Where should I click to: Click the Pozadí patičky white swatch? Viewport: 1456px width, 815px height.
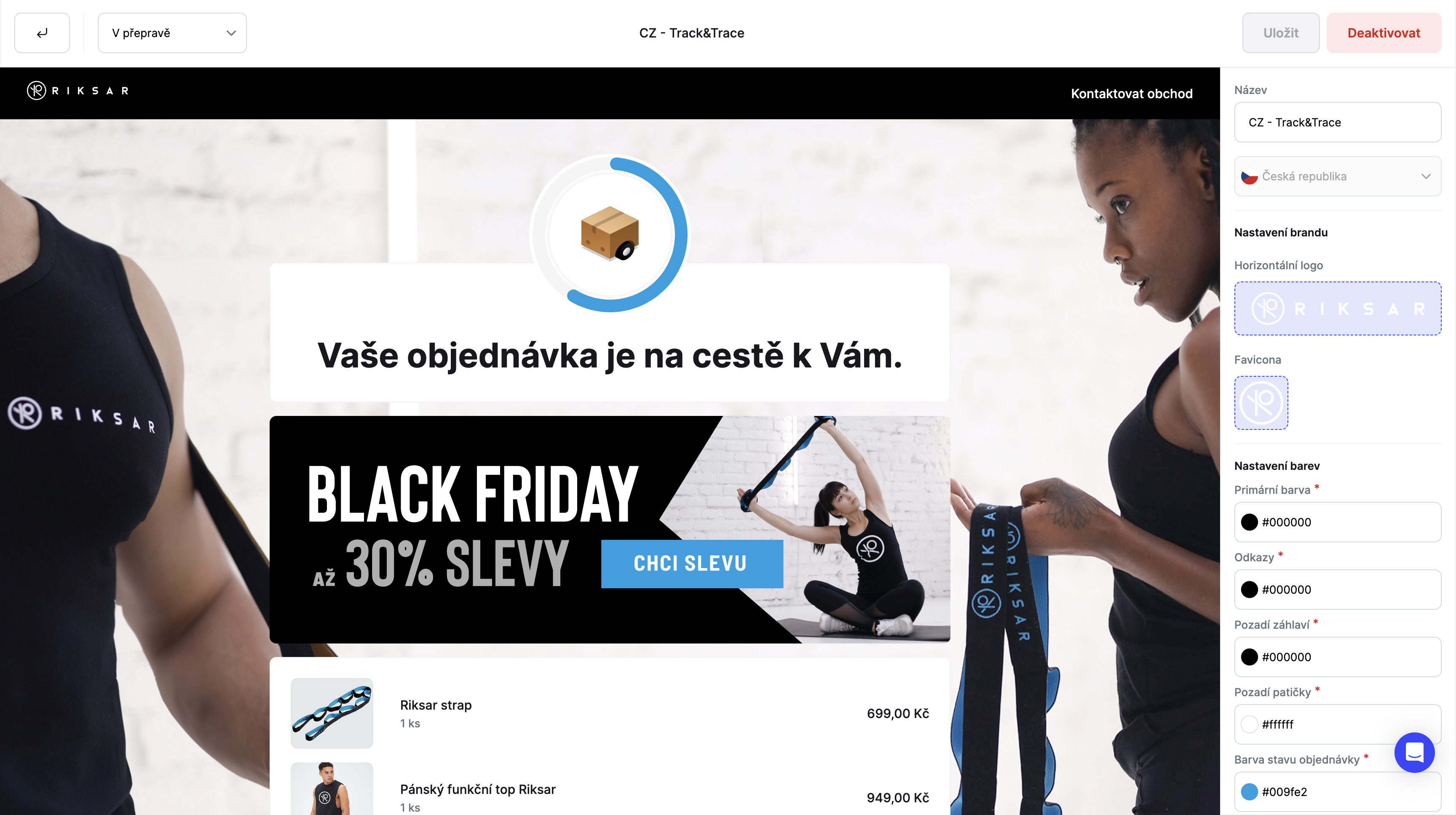[x=1249, y=724]
